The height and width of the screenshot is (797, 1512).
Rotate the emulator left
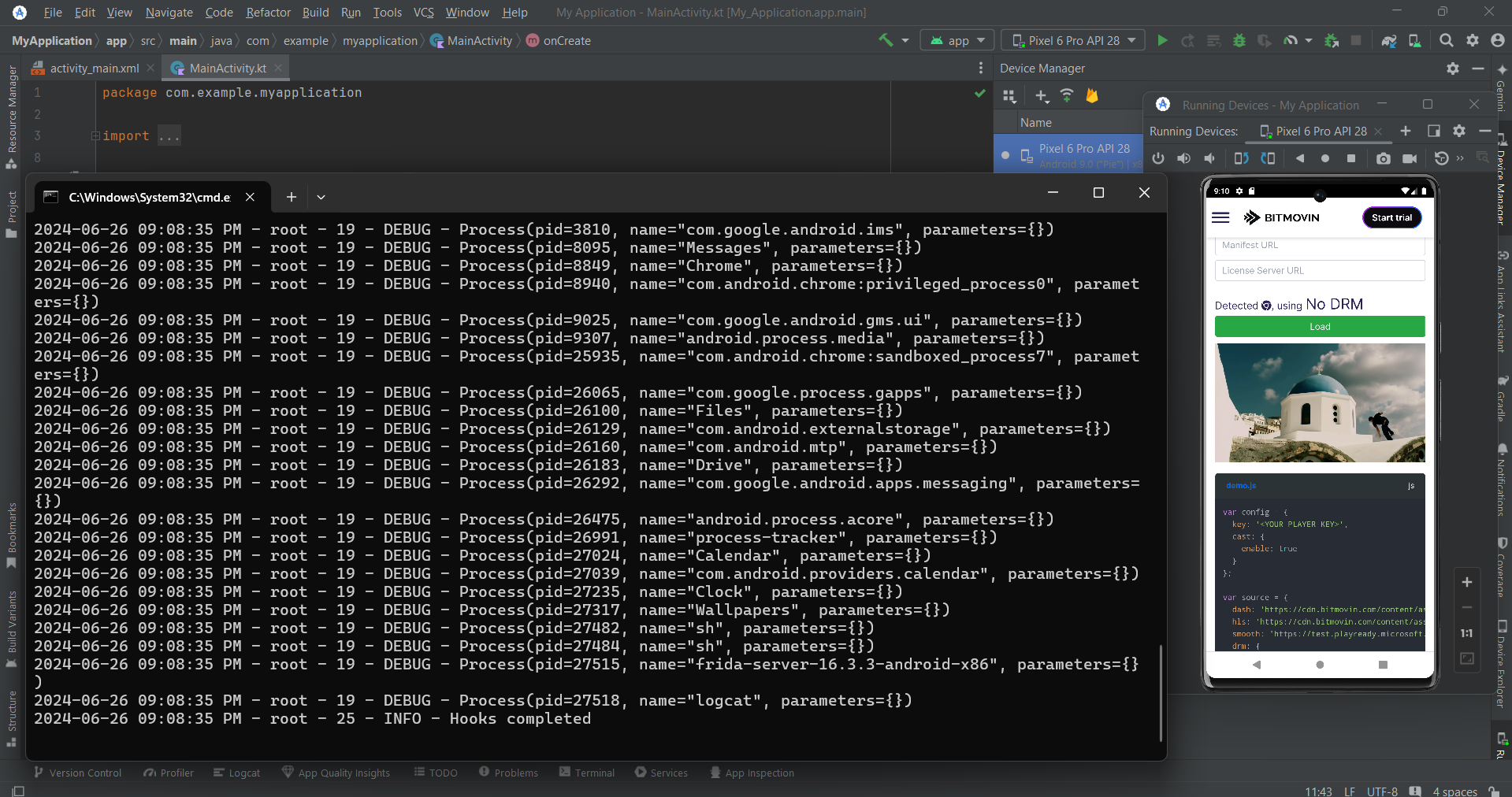coord(1241,158)
